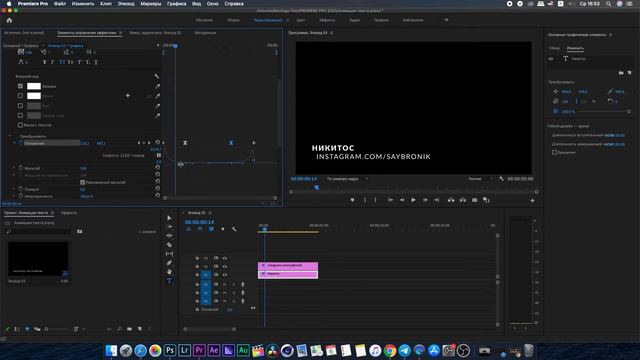Open the Графика menu
The height and width of the screenshot is (360, 640).
tap(176, 4)
